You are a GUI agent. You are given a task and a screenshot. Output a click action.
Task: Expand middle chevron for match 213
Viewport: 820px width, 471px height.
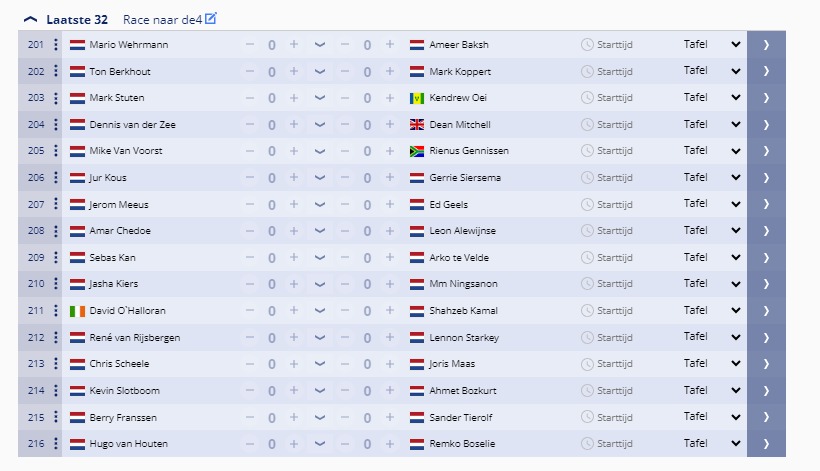(320, 364)
